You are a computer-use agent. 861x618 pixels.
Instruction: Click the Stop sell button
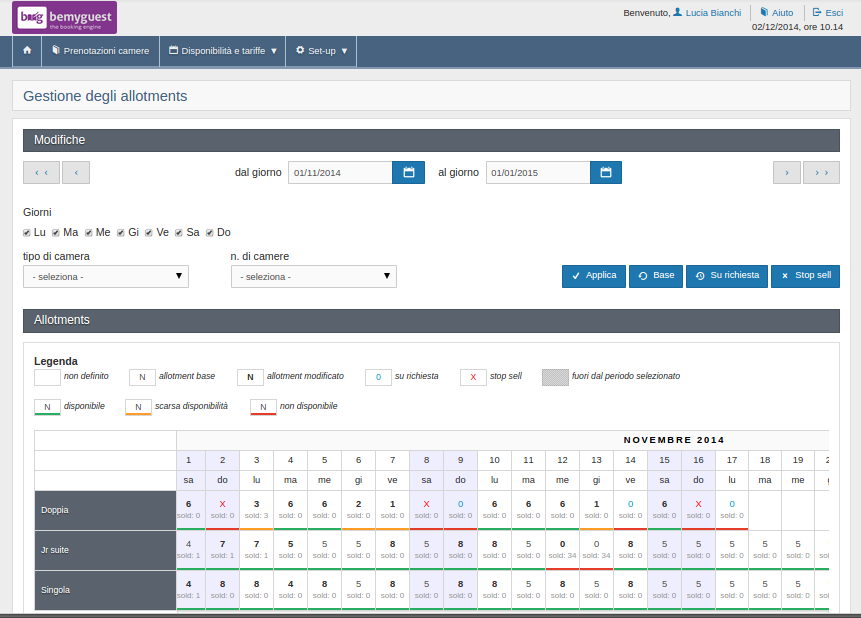pos(805,275)
